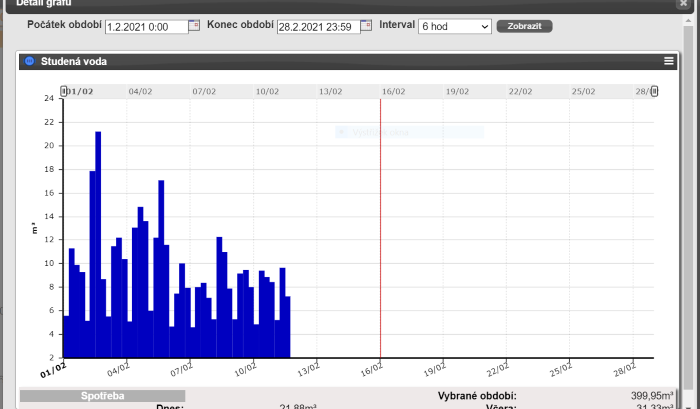The width and height of the screenshot is (700, 409).
Task: Click the blue Studená voda panel icon
Action: coord(29,62)
